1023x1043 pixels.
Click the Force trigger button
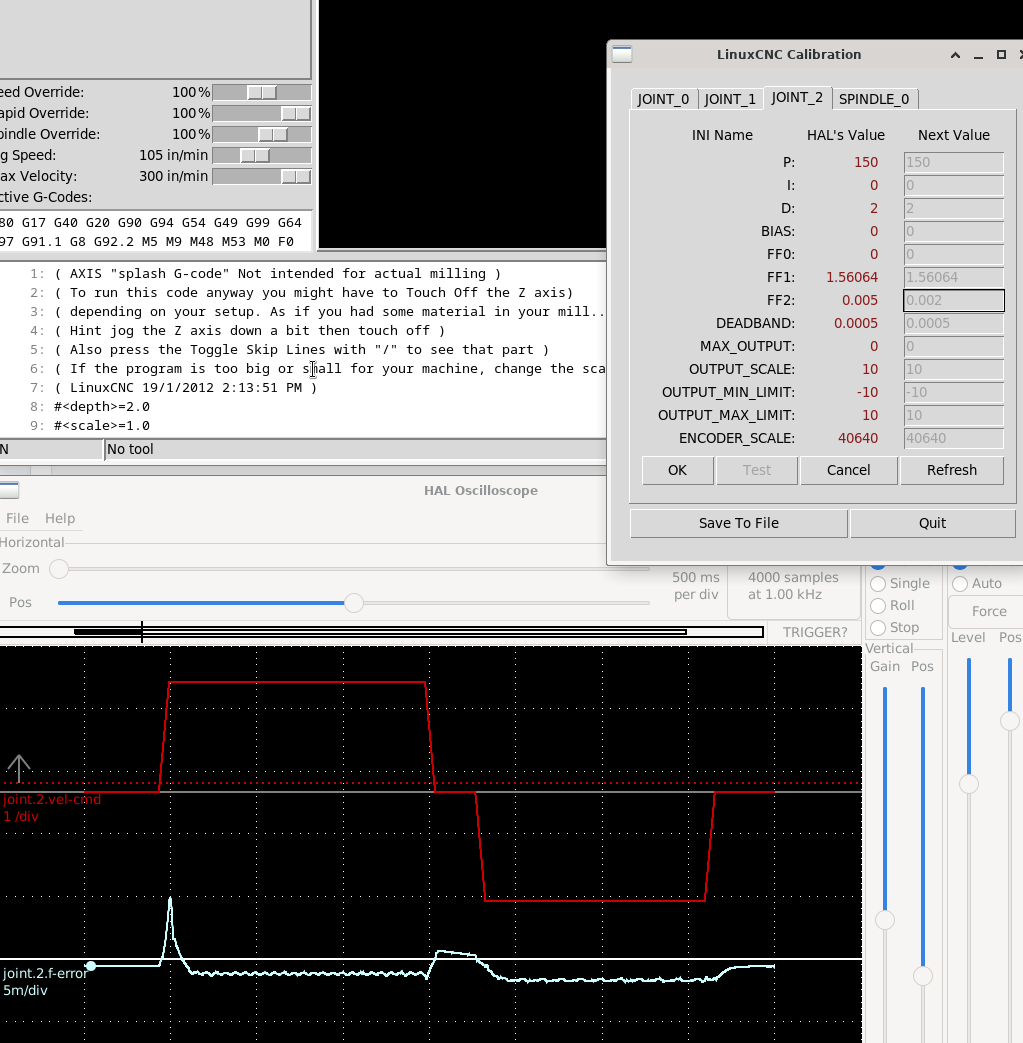(x=988, y=611)
